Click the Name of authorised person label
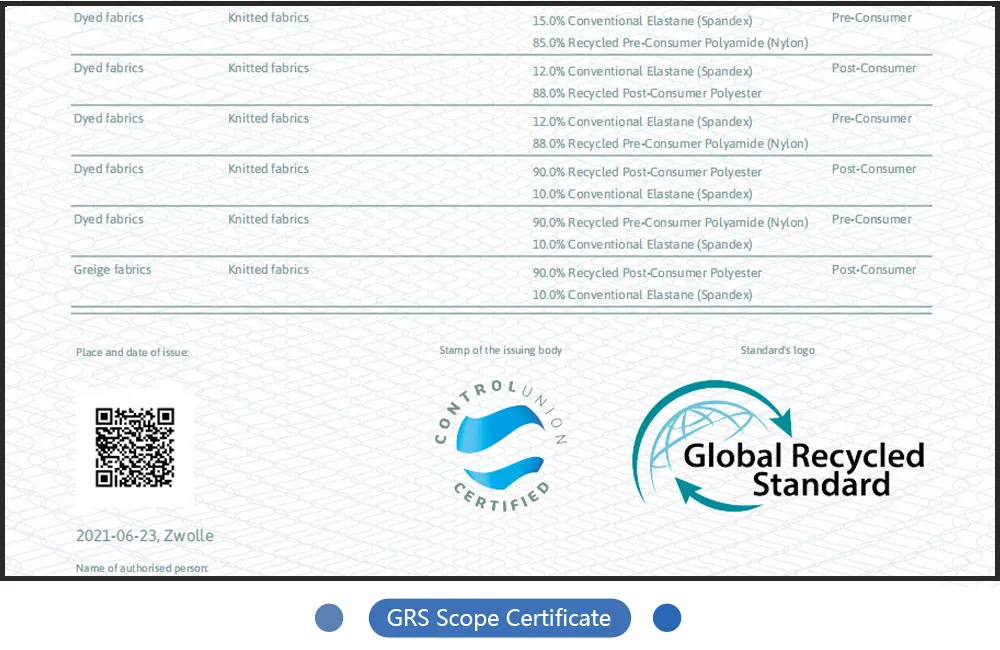This screenshot has height=650, width=1000. [x=142, y=568]
